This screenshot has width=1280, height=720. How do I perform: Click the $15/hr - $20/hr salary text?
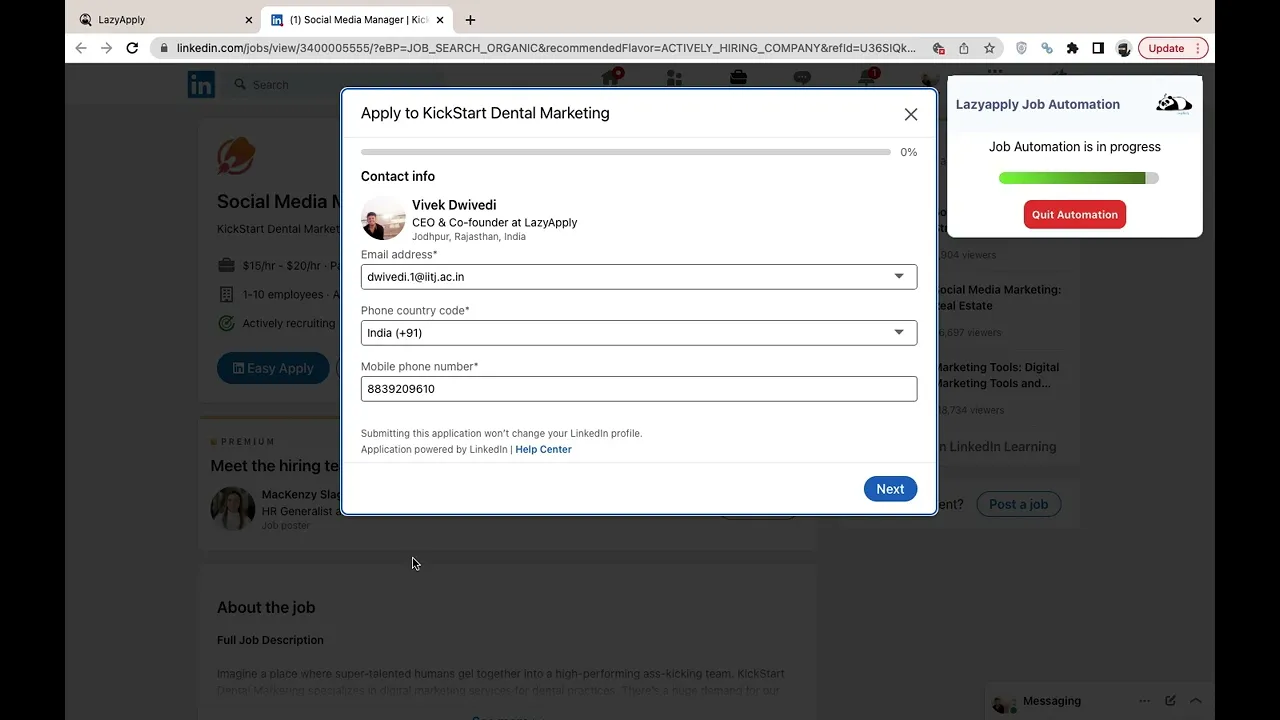click(x=282, y=266)
